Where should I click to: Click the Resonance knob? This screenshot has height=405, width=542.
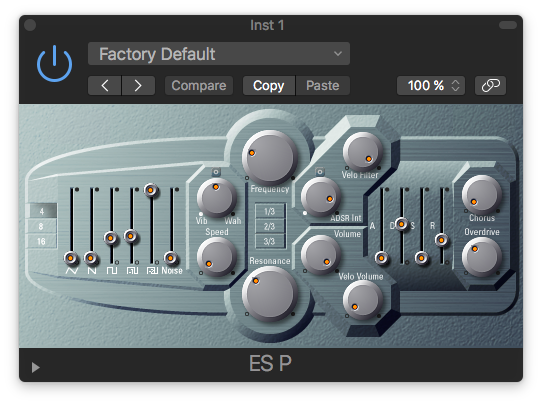pos(270,294)
